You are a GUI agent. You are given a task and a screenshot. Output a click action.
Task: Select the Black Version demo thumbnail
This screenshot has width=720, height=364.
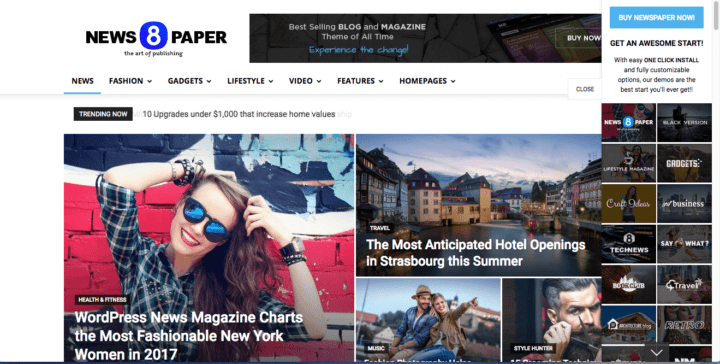(x=684, y=123)
